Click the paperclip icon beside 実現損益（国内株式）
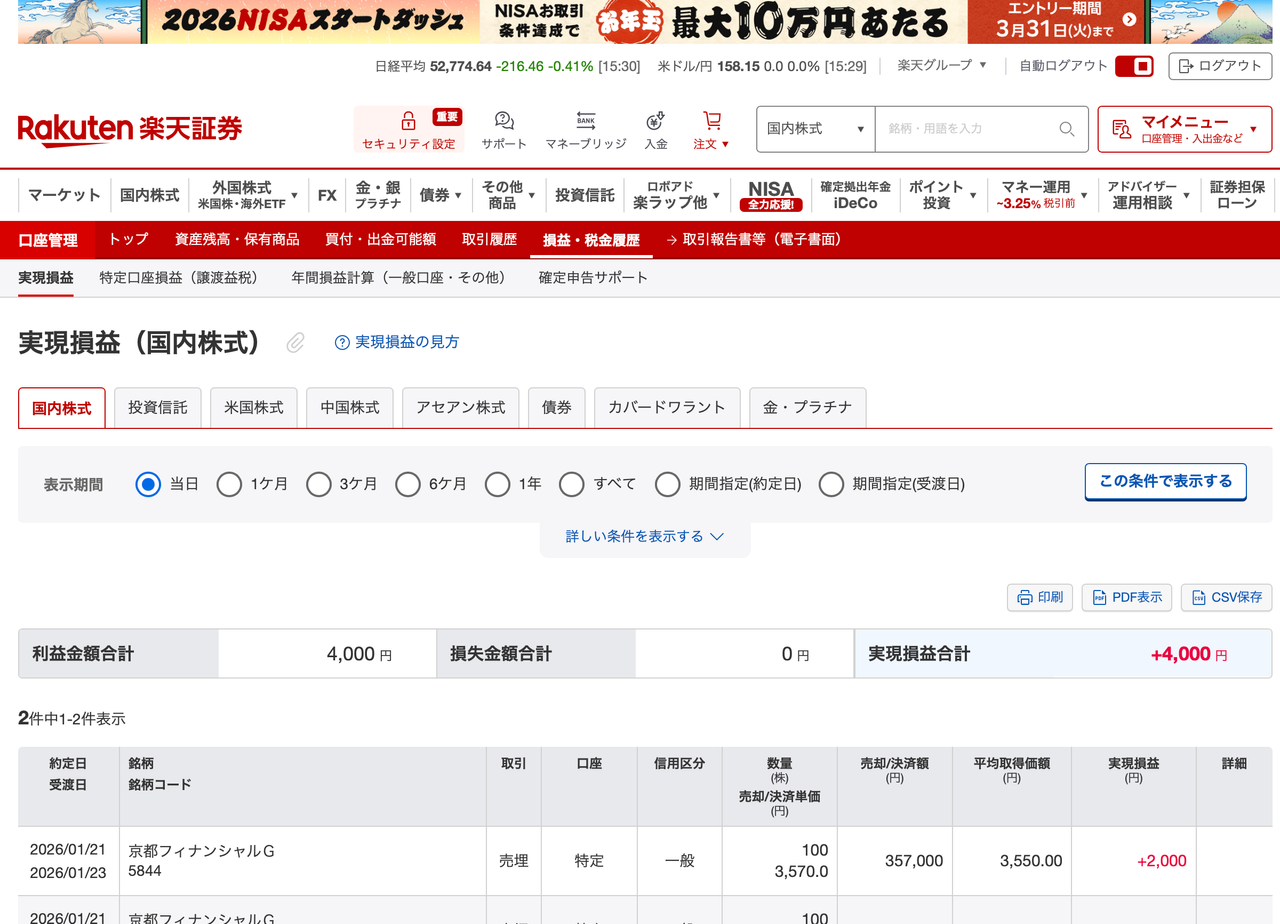 pos(294,343)
